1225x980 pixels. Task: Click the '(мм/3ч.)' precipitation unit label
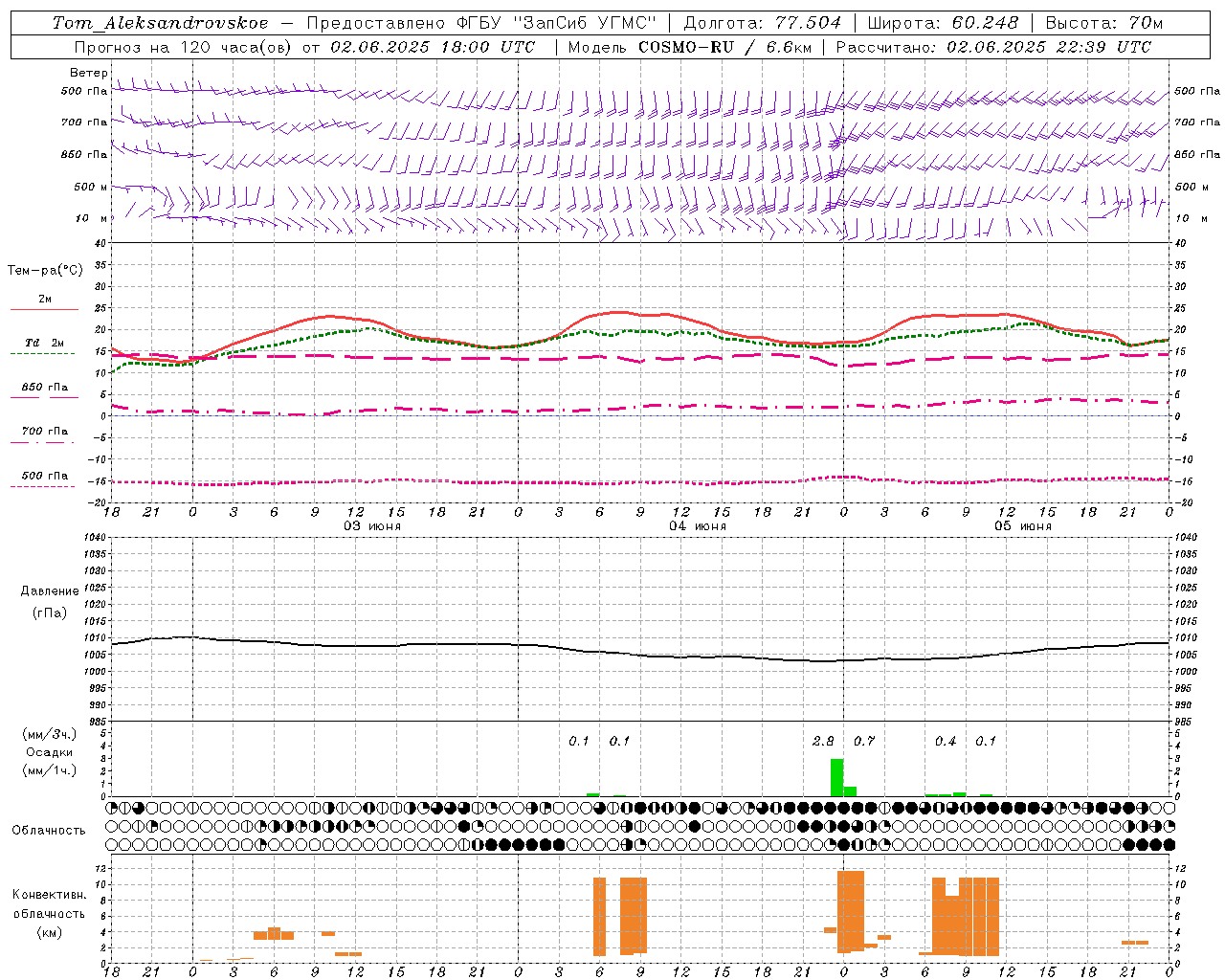pos(50,734)
